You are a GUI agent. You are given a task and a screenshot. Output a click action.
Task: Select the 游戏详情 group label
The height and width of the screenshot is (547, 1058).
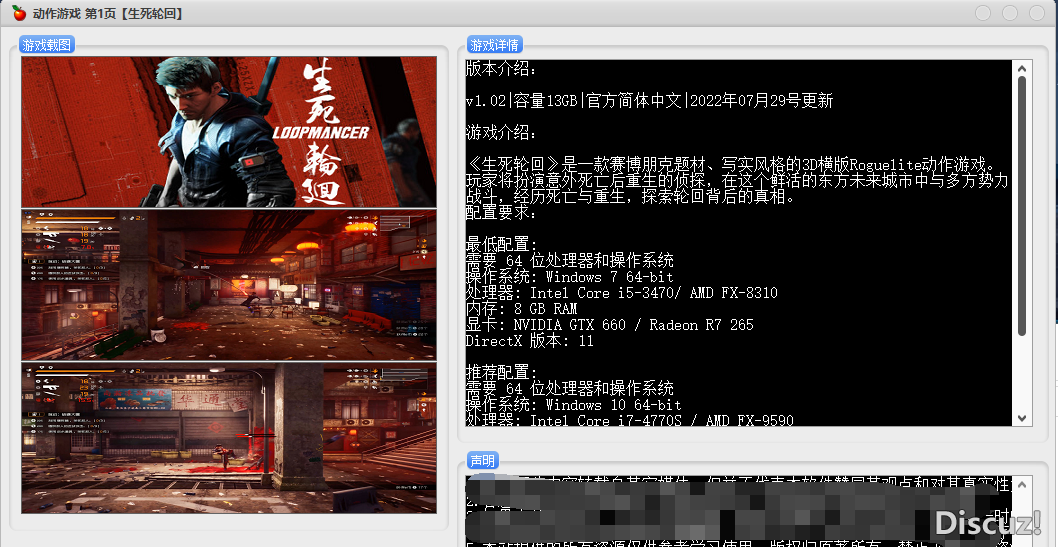click(x=495, y=45)
